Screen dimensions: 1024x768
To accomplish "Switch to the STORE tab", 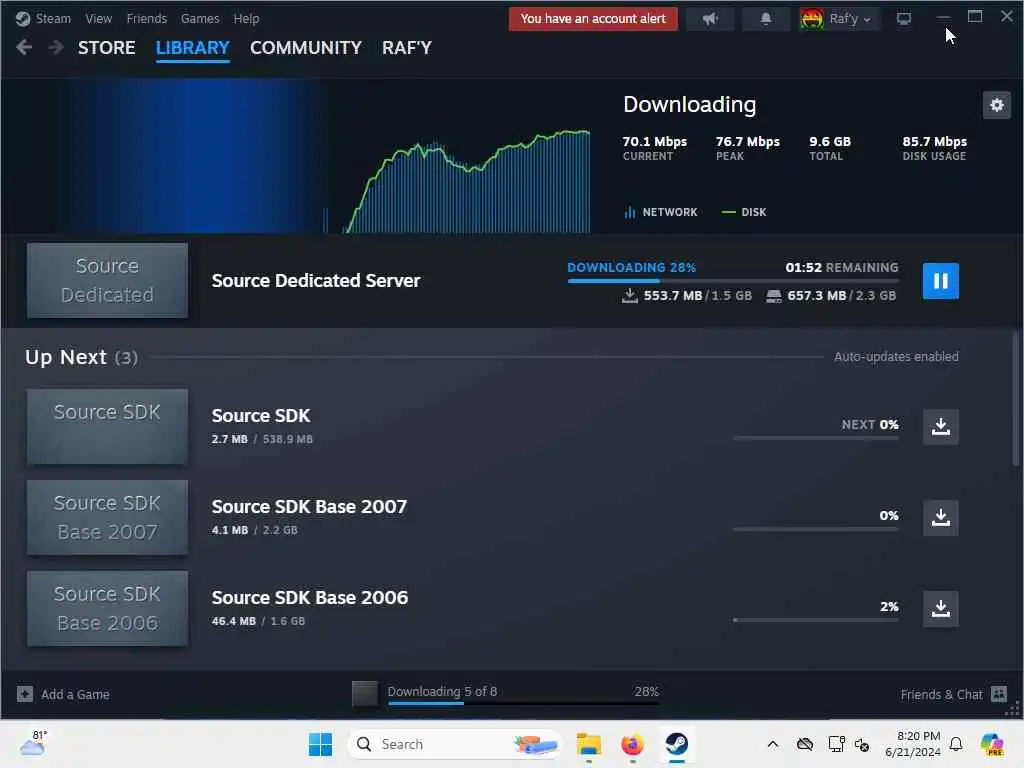I will coord(106,48).
